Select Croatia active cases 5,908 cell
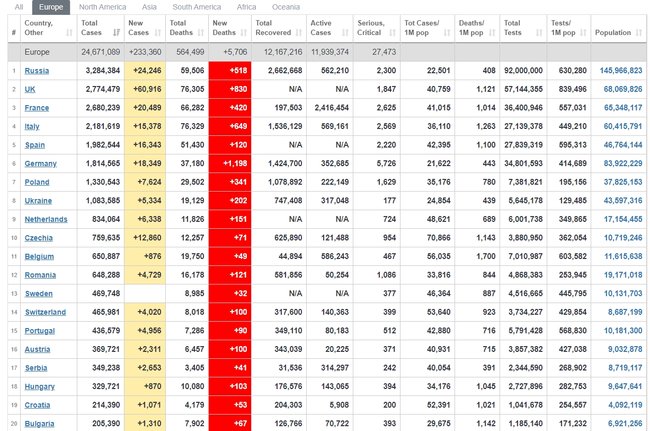Screen dimensions: 650x431 [x=330, y=405]
